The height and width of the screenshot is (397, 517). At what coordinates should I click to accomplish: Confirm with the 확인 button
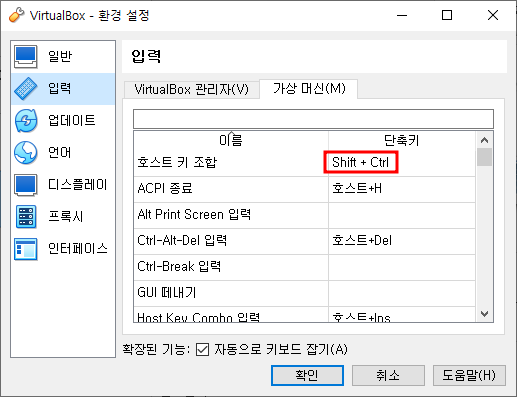307,375
